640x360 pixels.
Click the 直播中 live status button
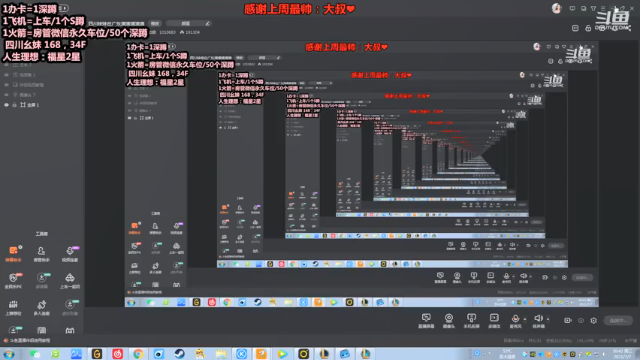(618, 320)
